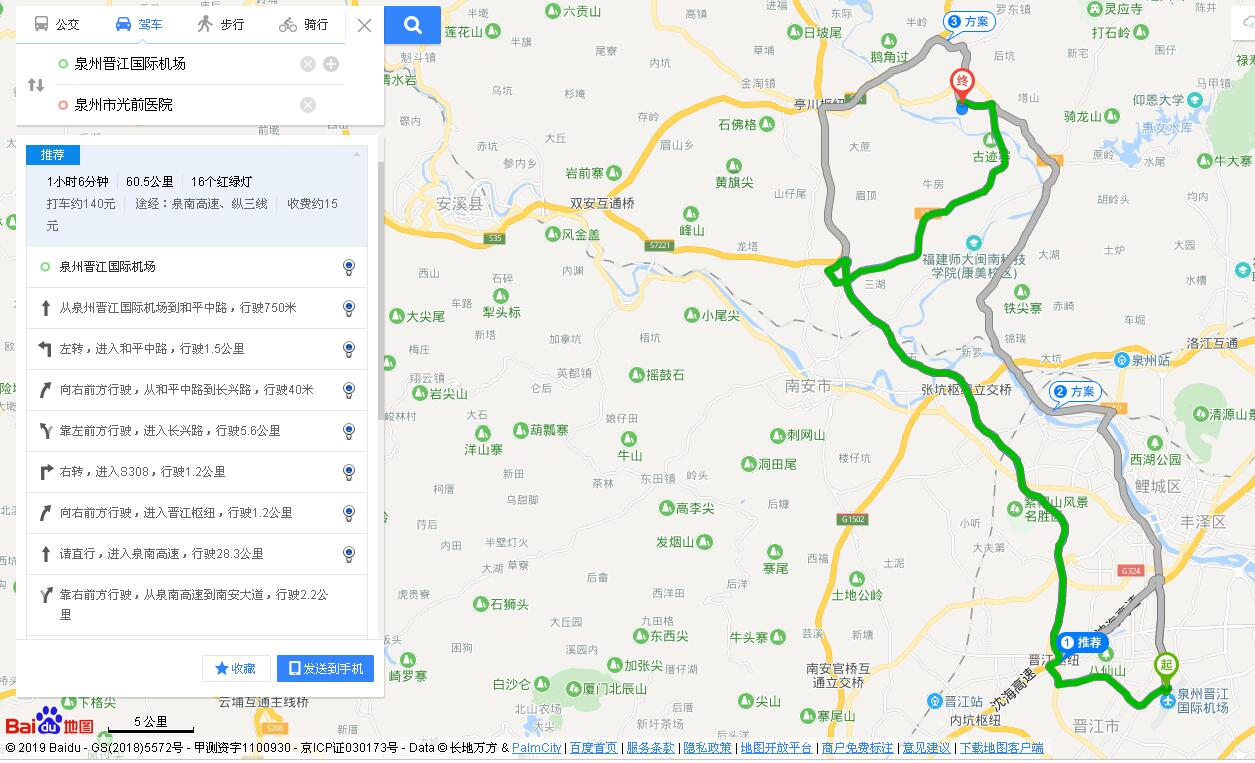The image size is (1255, 763).
Task: Open the 骑行 cycling tab
Action: pos(304,24)
